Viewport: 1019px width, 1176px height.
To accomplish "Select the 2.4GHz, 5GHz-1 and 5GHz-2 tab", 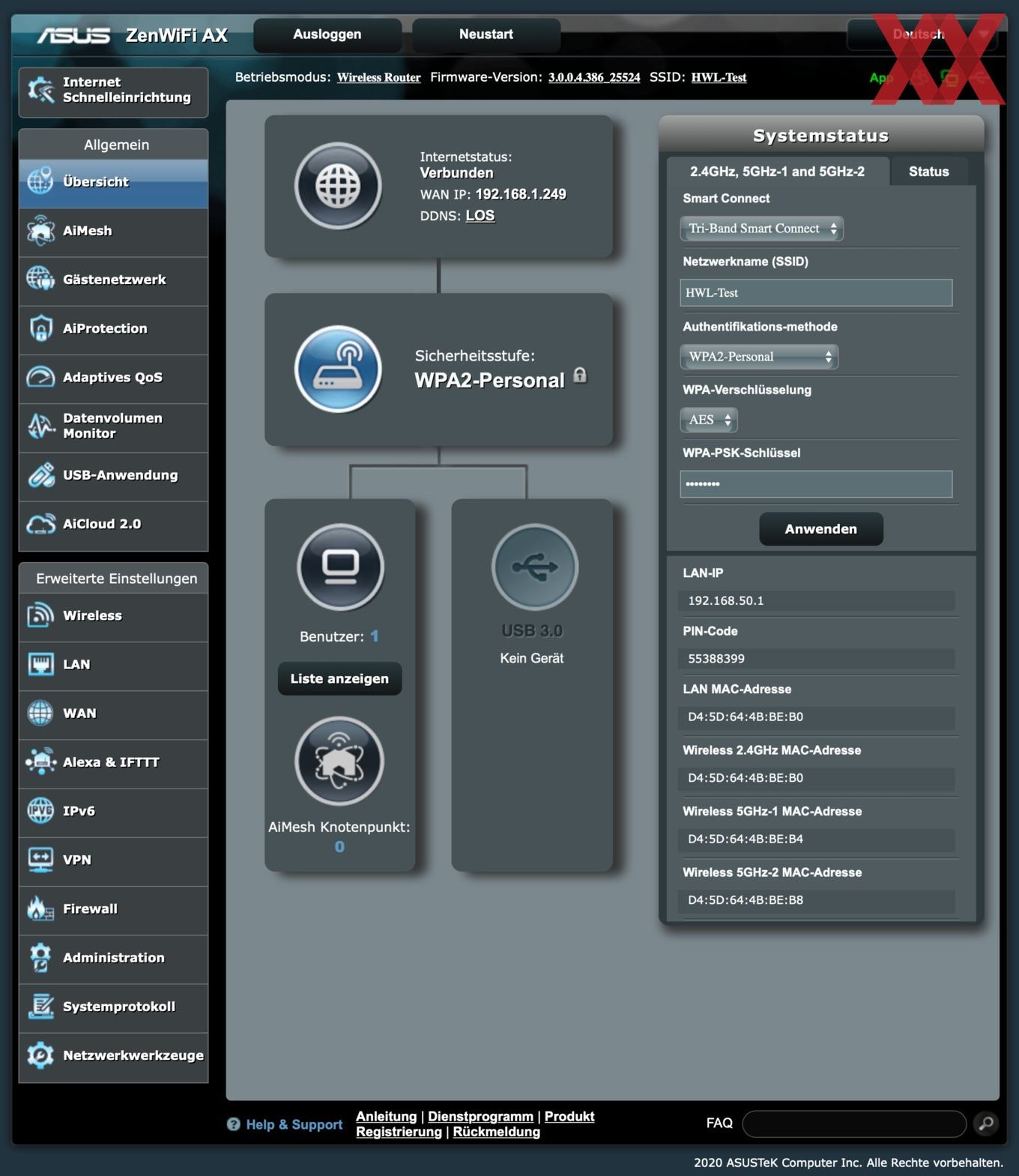I will [777, 172].
